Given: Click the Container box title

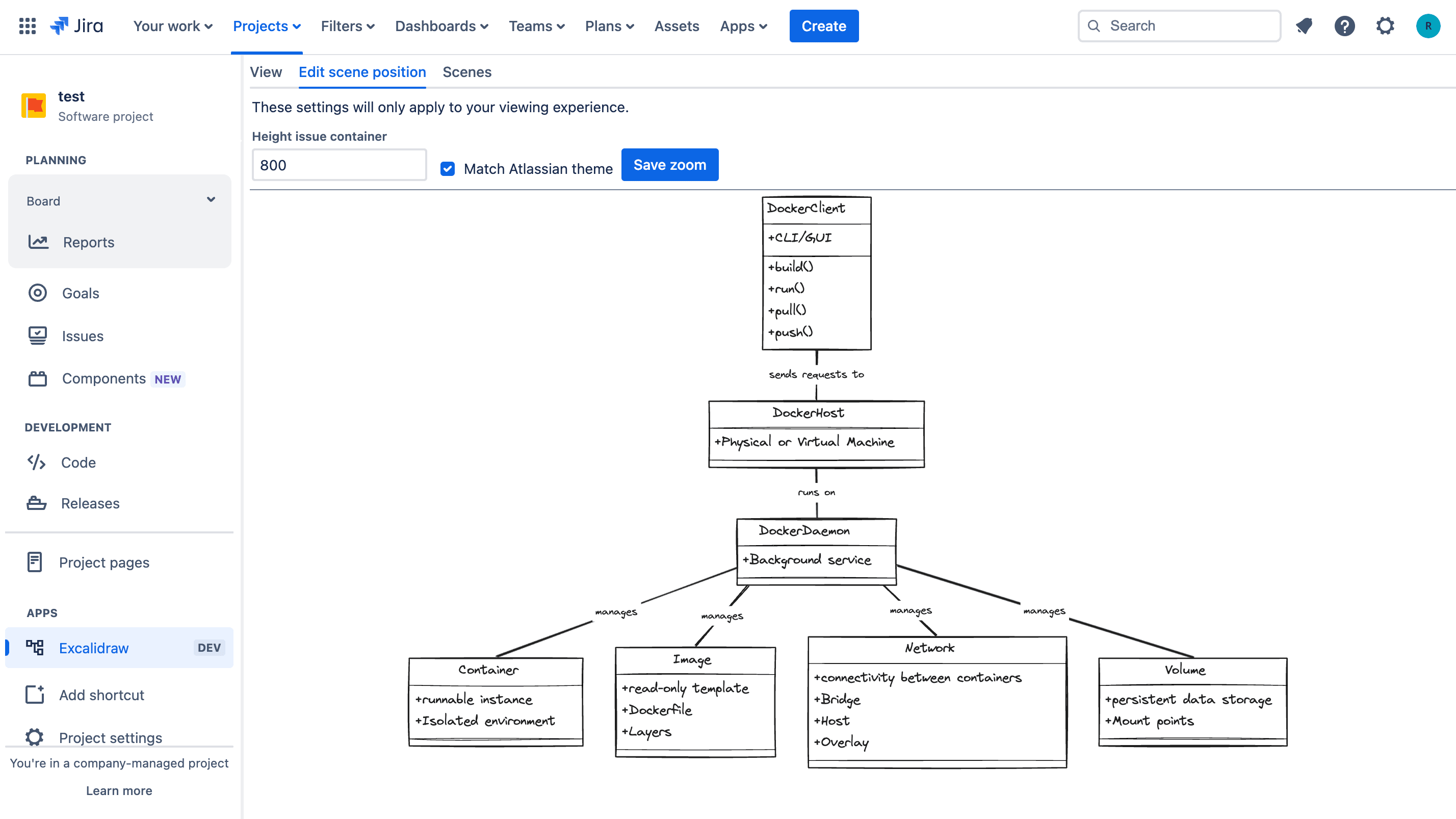Looking at the screenshot, I should (x=488, y=670).
